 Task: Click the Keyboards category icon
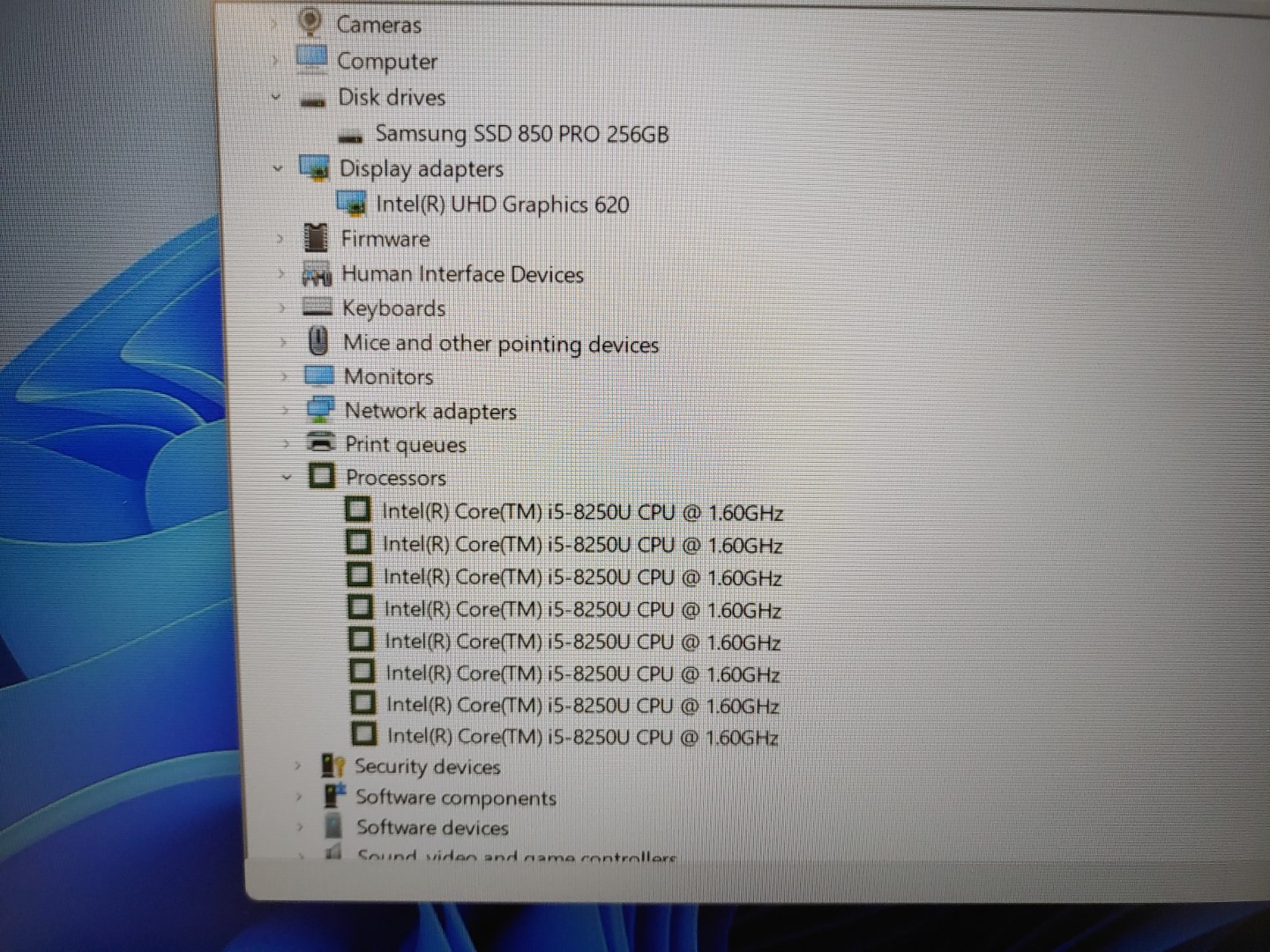point(317,307)
